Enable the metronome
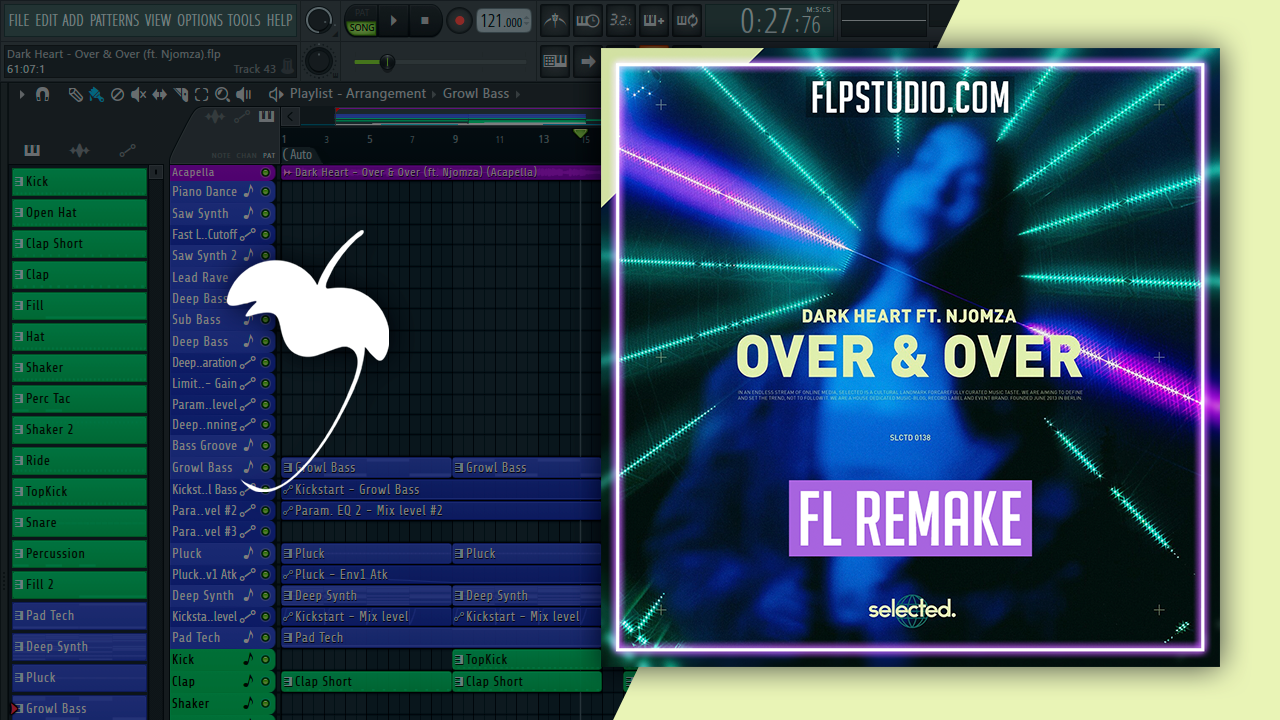 pos(556,20)
